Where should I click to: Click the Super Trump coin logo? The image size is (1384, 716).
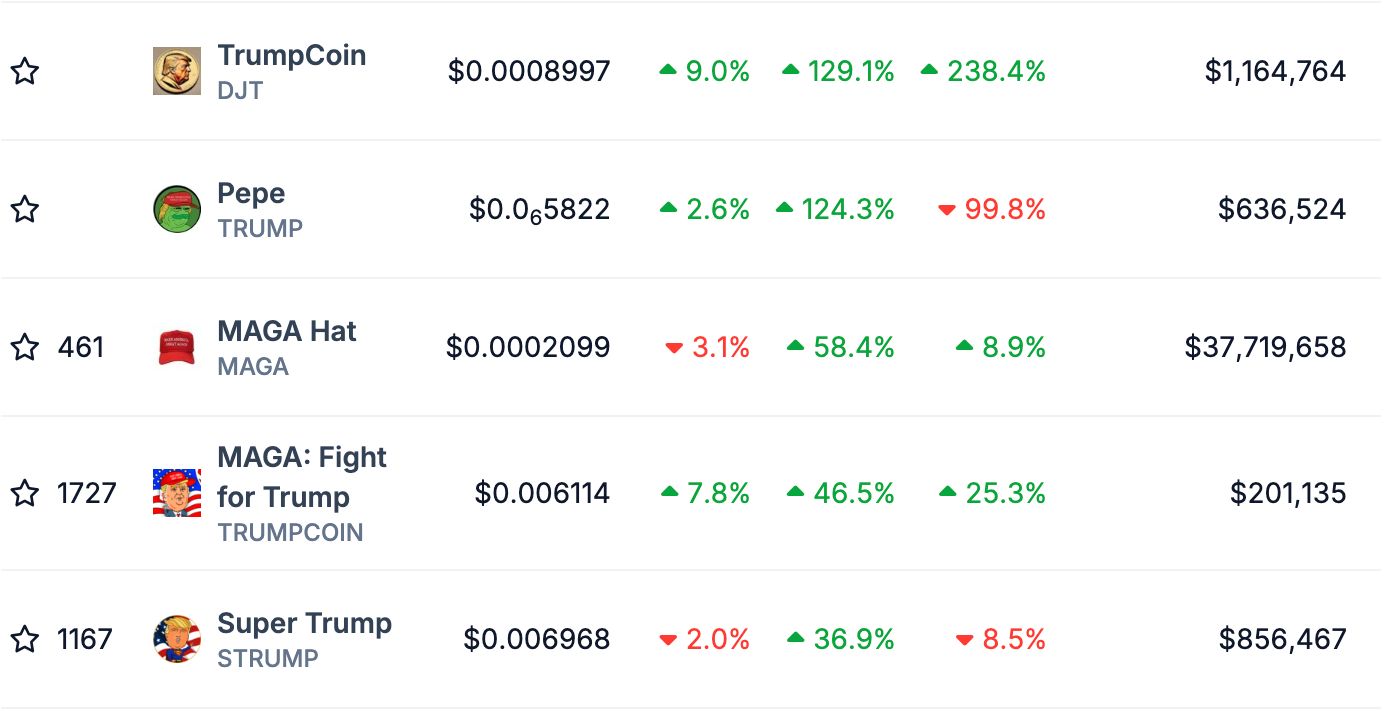(x=176, y=639)
